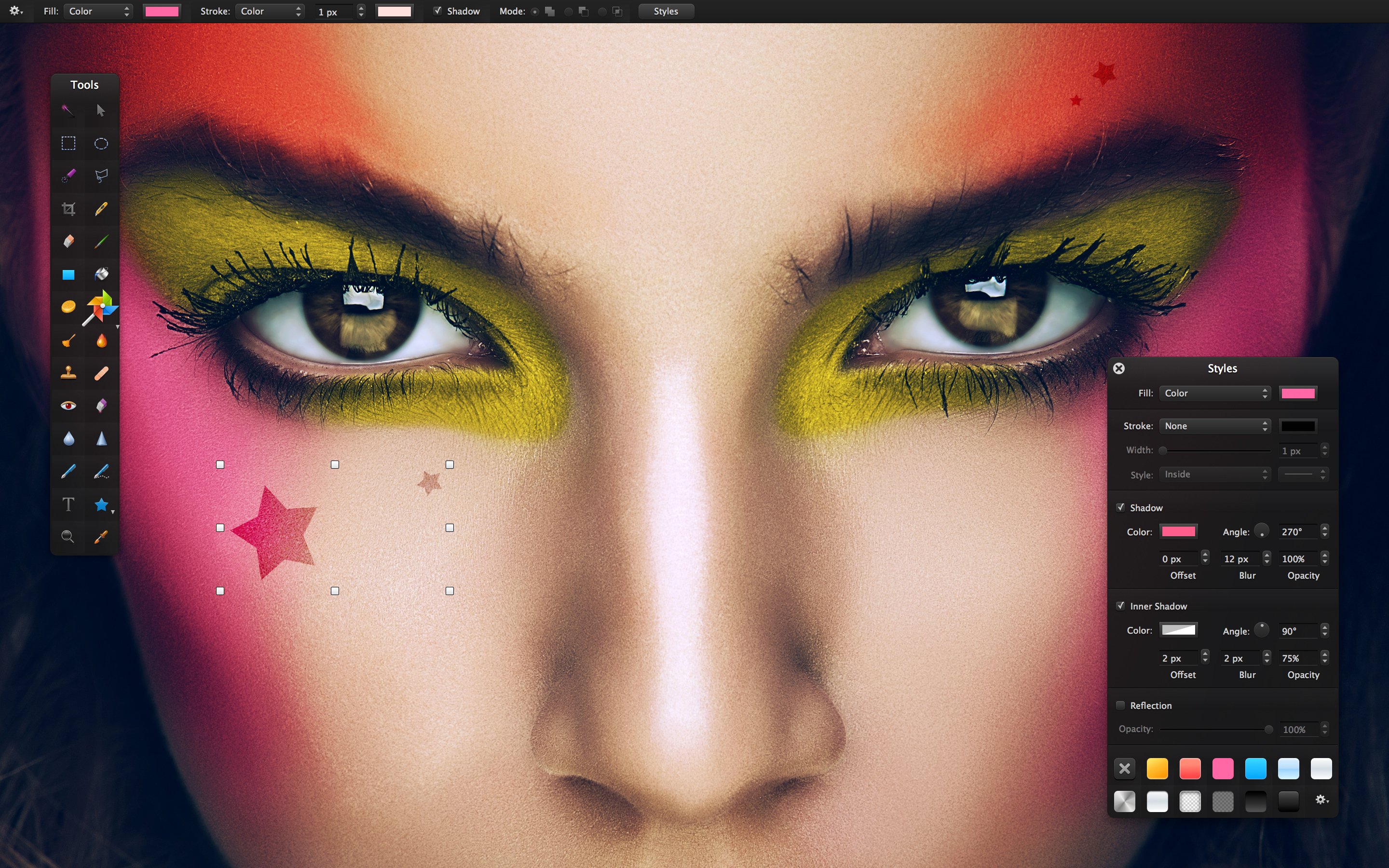Disable the Shadow checkbox in Styles panel
The image size is (1389, 868).
(1120, 507)
